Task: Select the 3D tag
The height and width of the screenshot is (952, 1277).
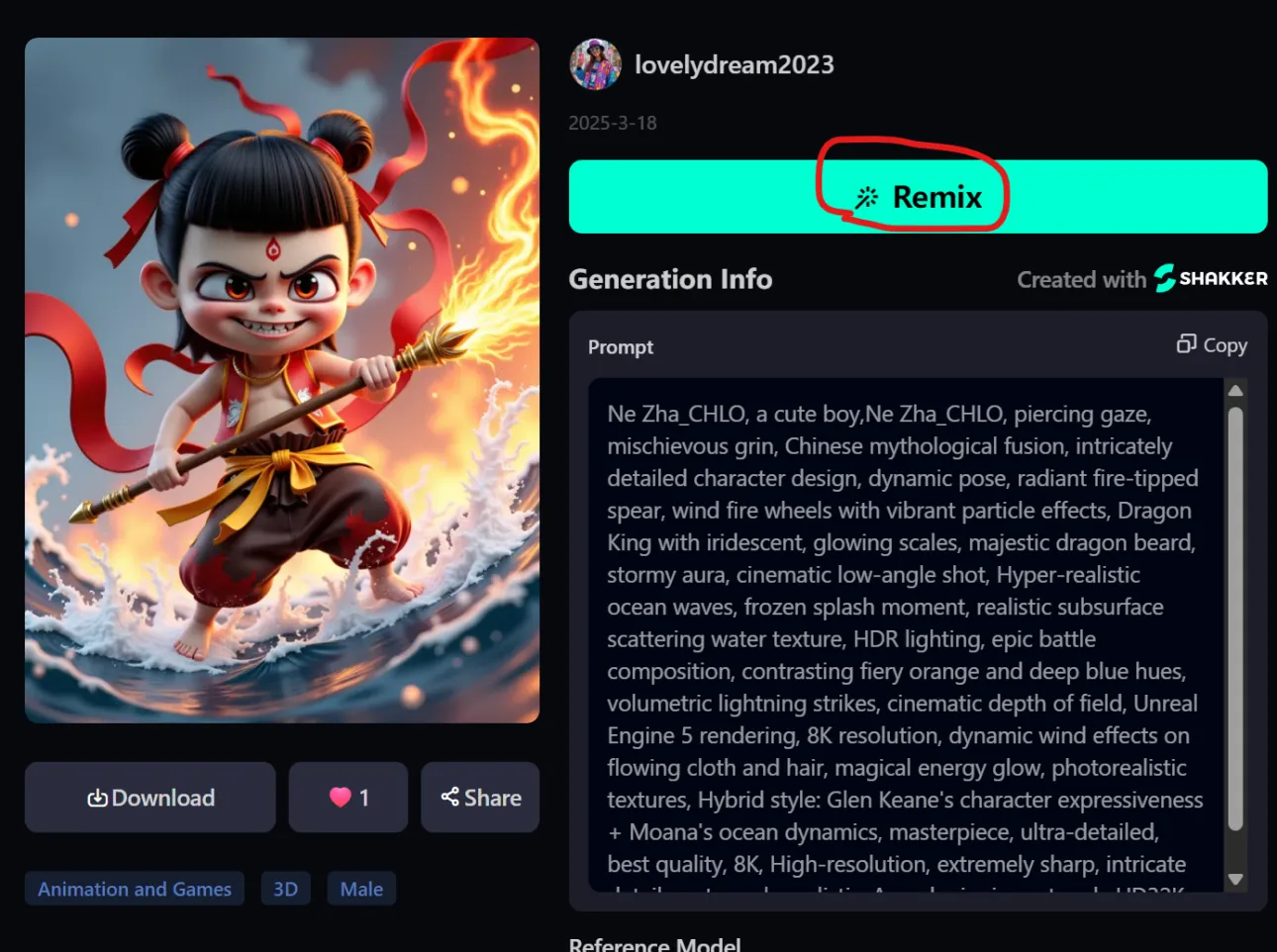Action: (285, 889)
